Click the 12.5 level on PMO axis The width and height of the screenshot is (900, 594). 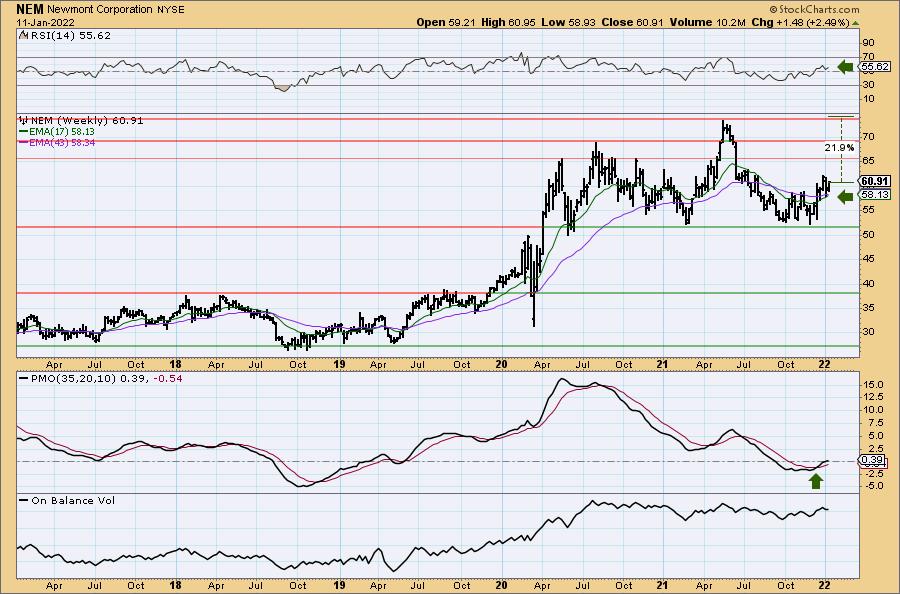click(x=872, y=397)
